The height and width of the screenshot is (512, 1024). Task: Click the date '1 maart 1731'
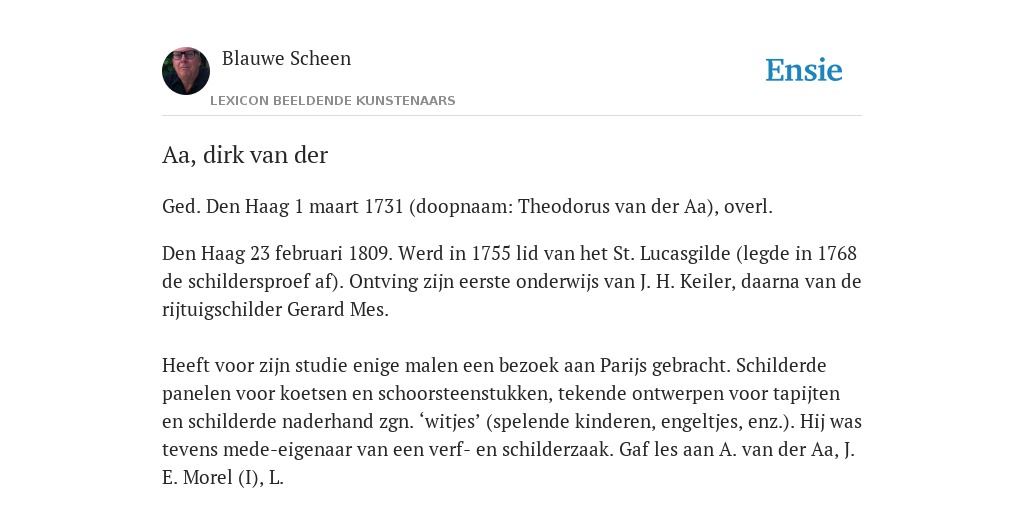click(x=349, y=206)
